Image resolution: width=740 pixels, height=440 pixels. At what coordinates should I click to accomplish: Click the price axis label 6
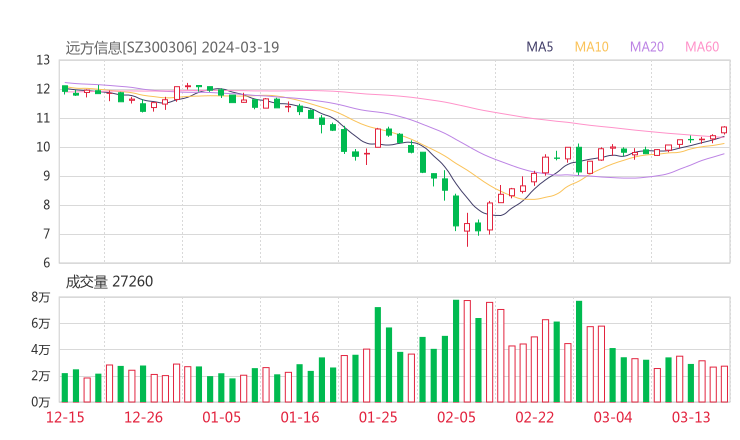tap(46, 264)
